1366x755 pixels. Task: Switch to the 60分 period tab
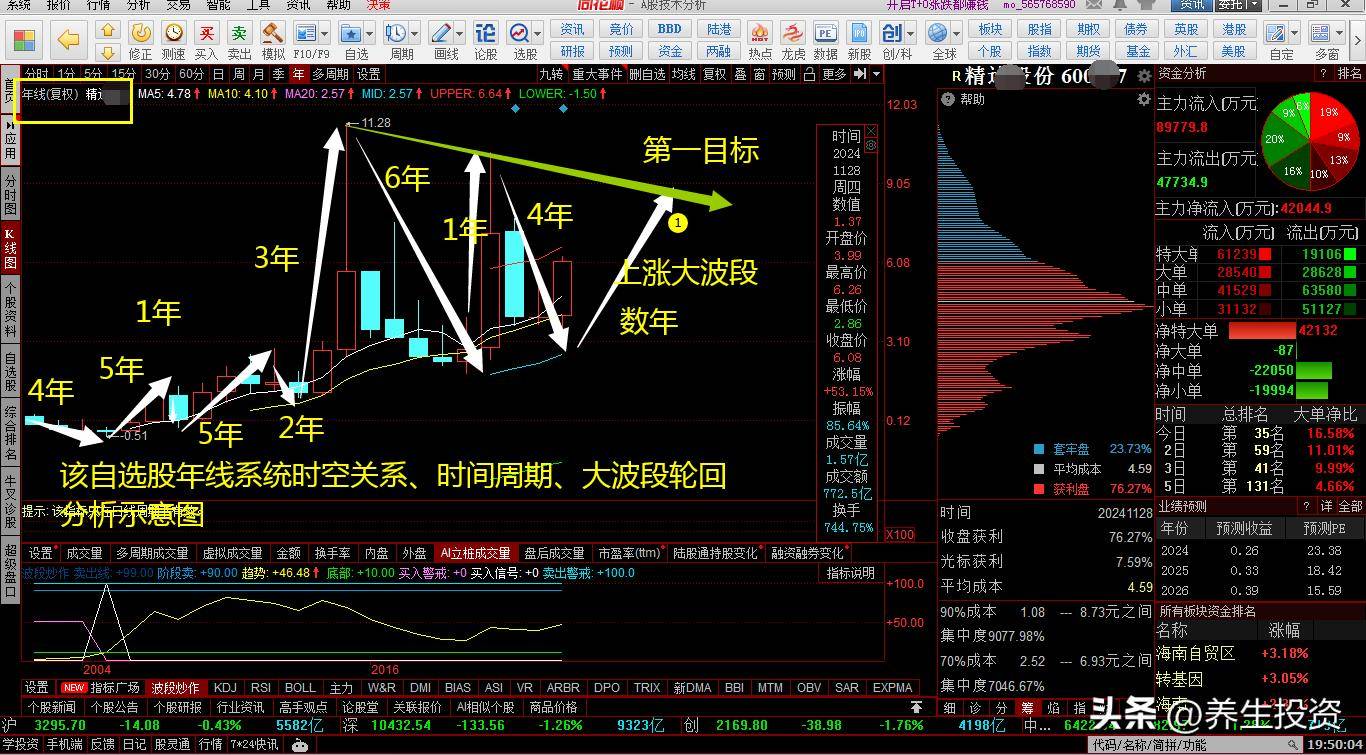(x=190, y=74)
